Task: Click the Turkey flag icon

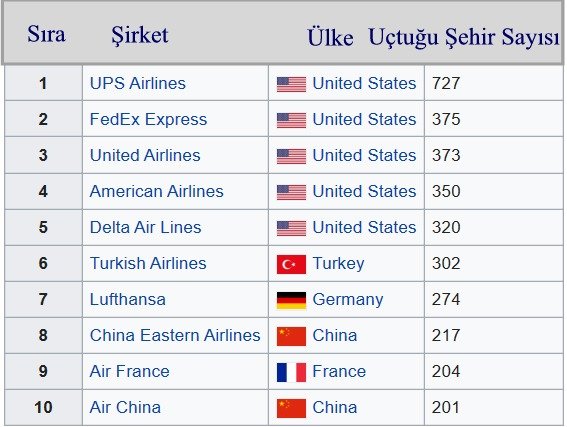Action: point(291,264)
